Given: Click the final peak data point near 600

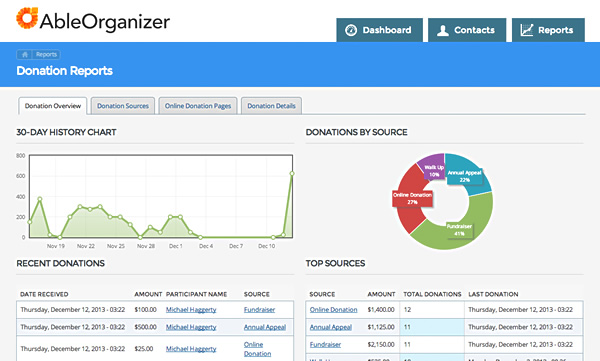Looking at the screenshot, I should [292, 173].
